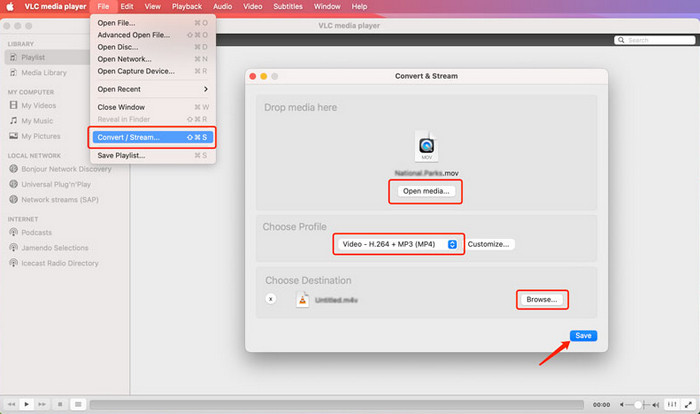Toggle the playlist view icon

pos(77,404)
